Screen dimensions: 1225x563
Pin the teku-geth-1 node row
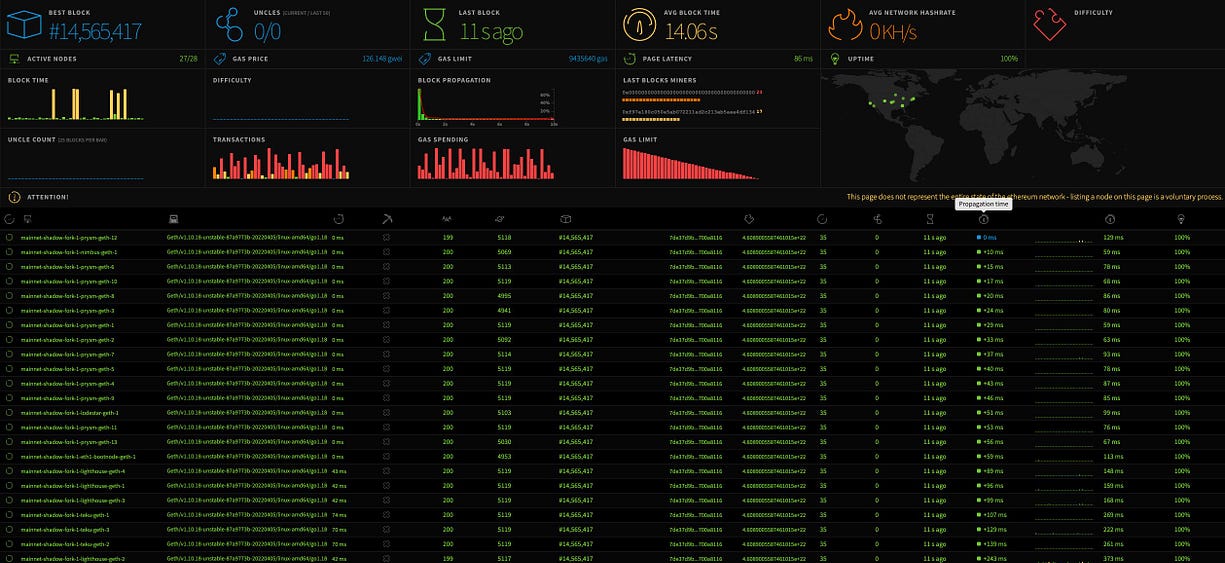coord(9,515)
